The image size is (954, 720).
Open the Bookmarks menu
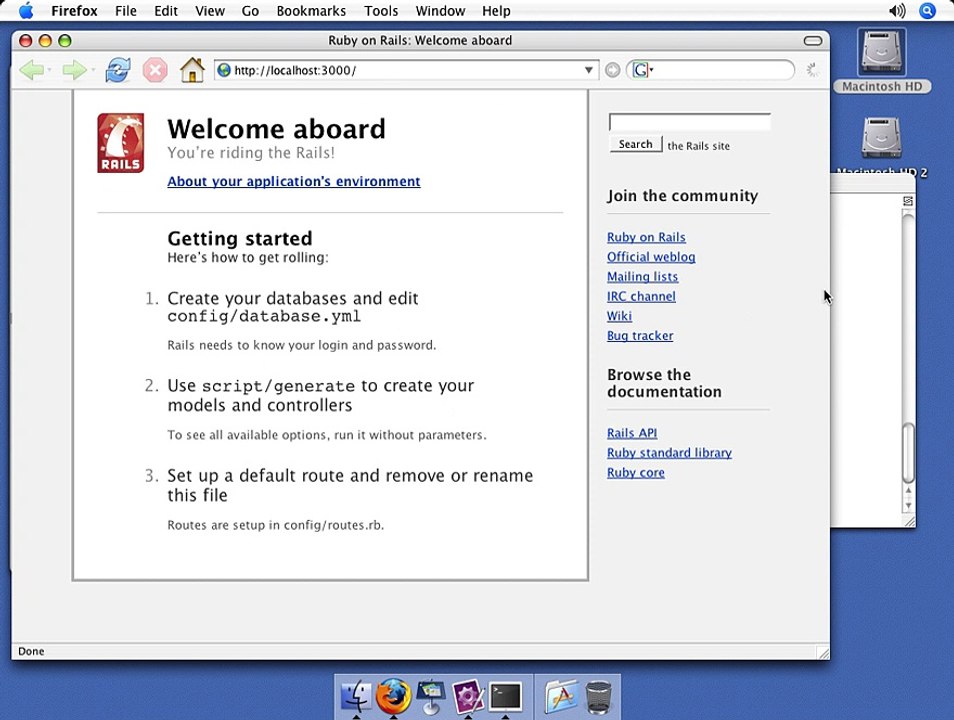(x=311, y=11)
